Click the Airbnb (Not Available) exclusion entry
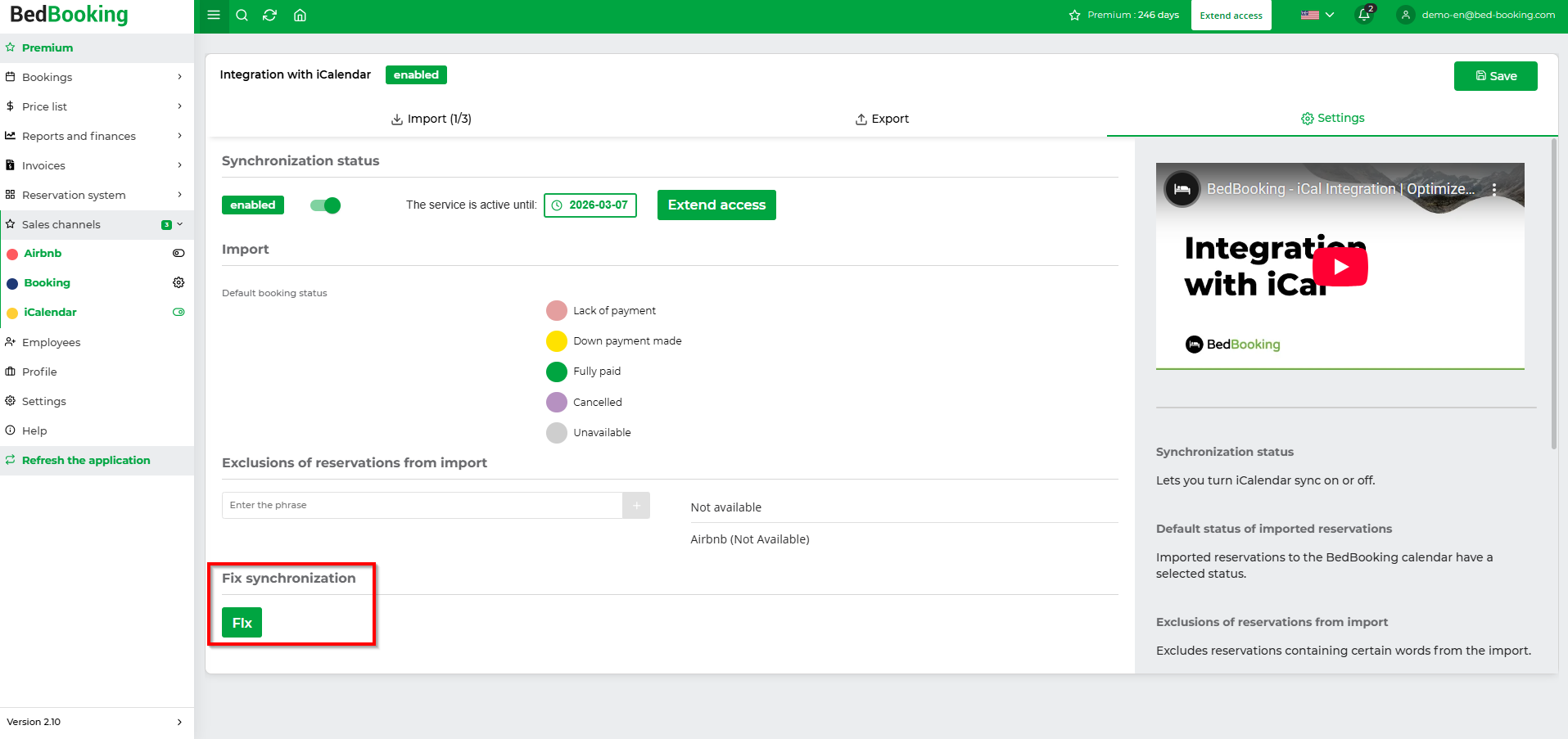 [x=749, y=539]
